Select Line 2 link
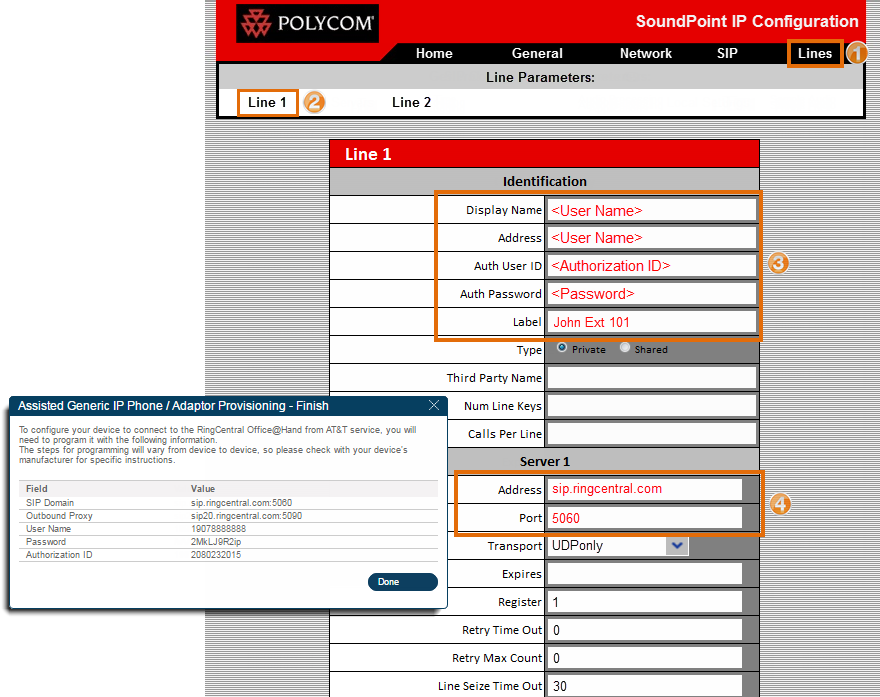The image size is (880, 697). coord(411,102)
